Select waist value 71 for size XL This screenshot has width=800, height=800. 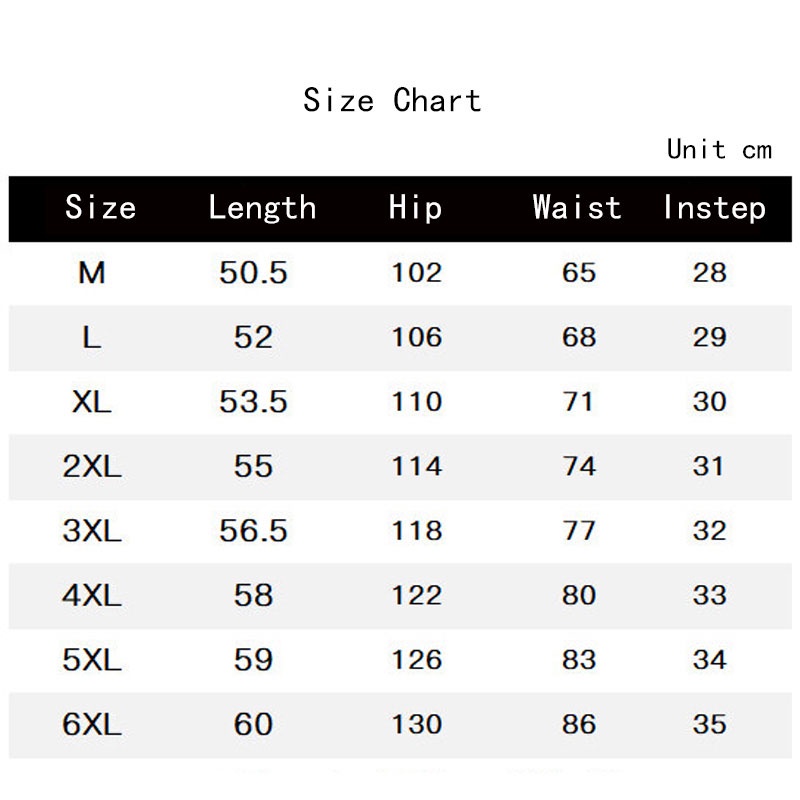click(579, 402)
